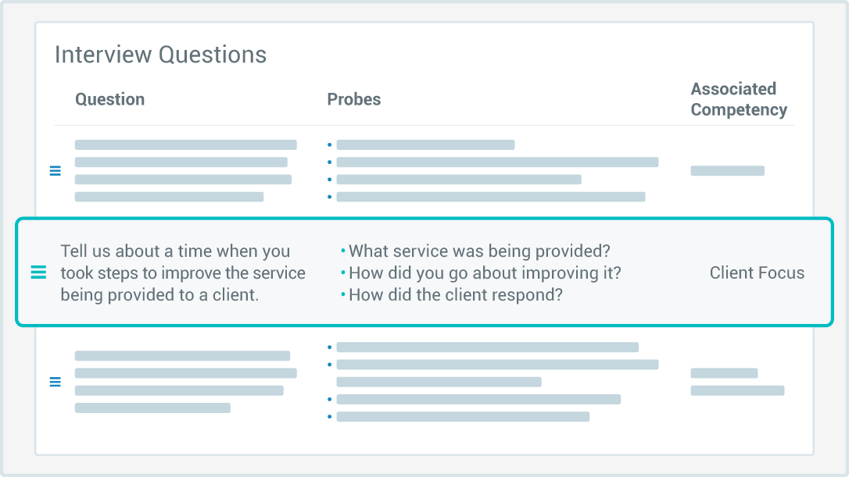Click the drag handle of the bottom question row

[55, 382]
